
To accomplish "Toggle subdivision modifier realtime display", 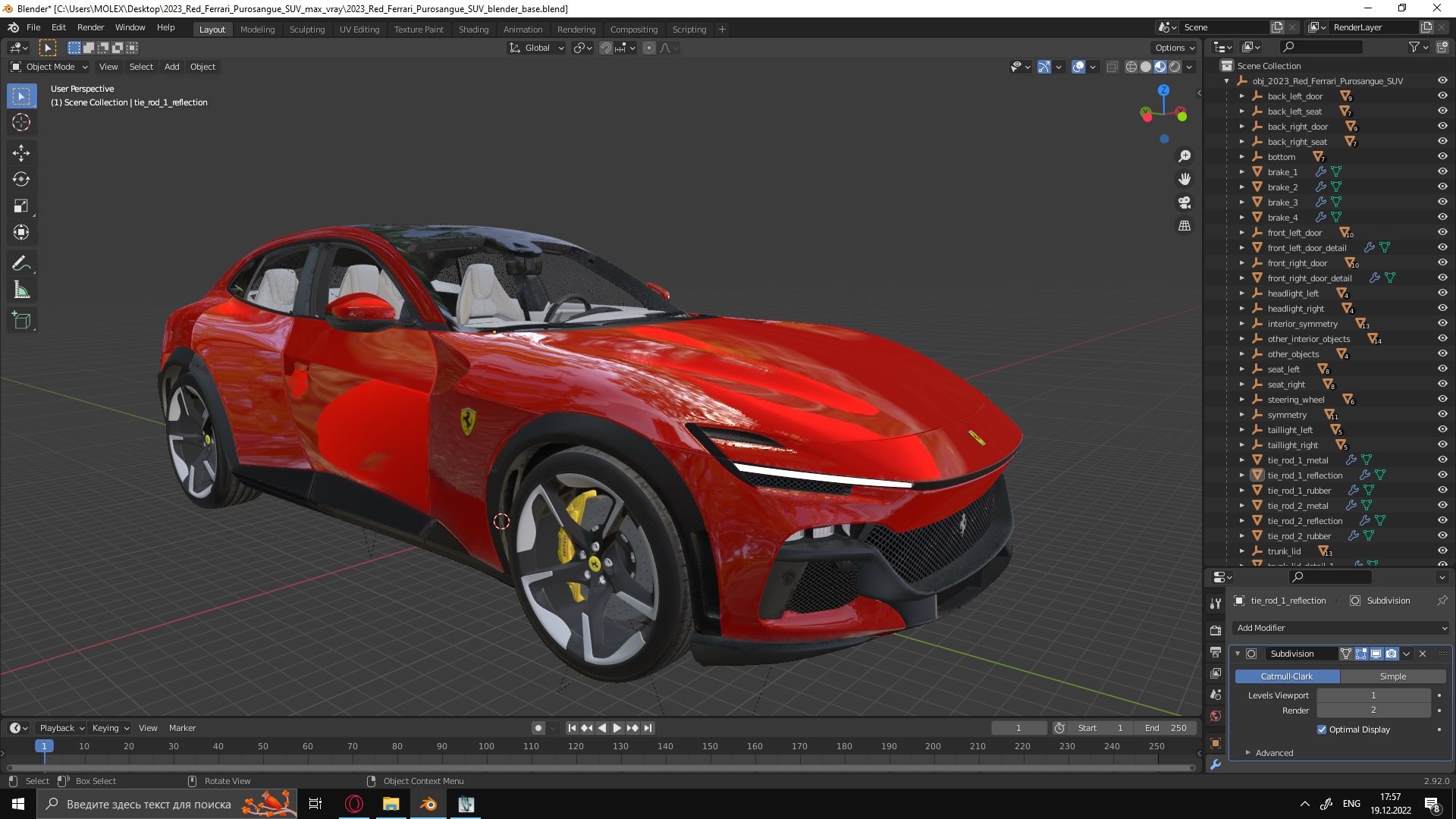I will pos(1376,654).
